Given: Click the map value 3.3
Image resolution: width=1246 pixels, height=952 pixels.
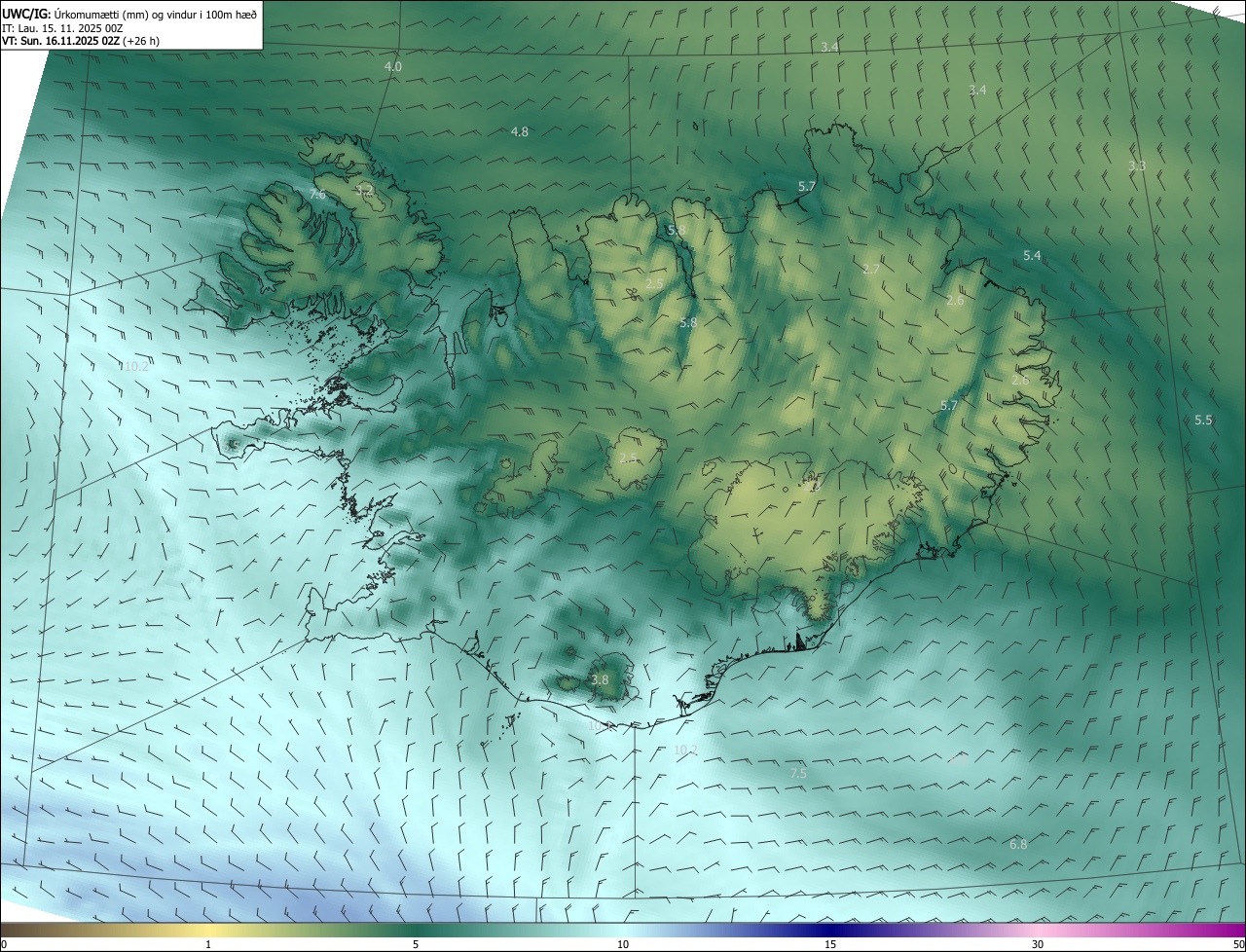Looking at the screenshot, I should point(1137,165).
